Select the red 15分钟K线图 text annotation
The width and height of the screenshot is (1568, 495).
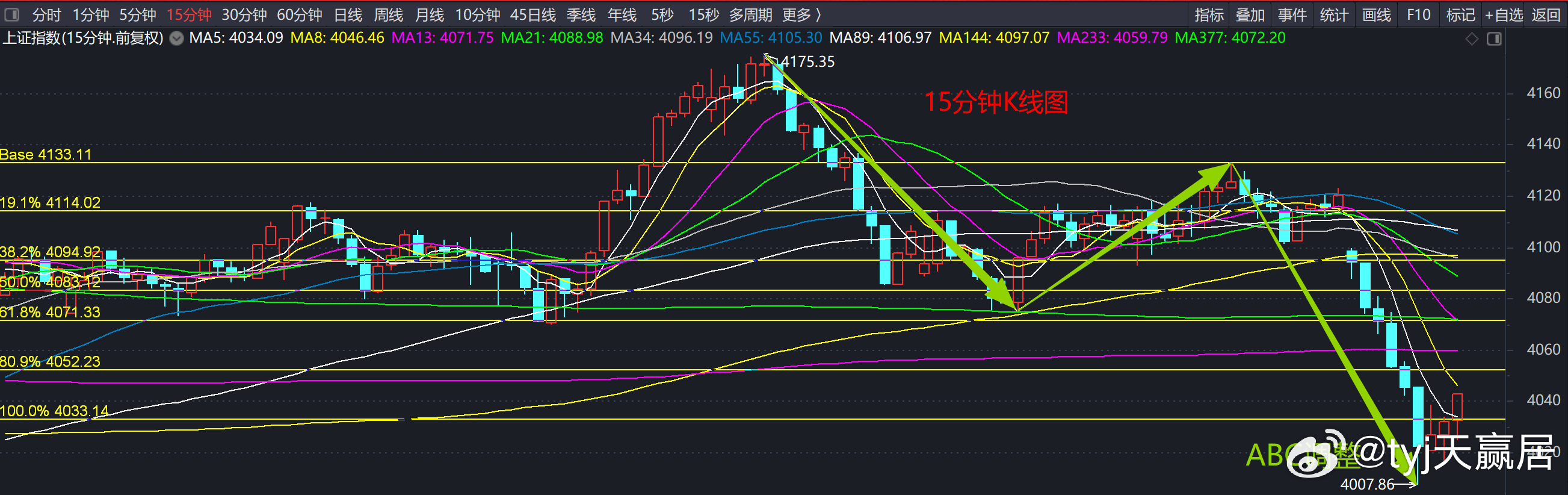coord(996,102)
